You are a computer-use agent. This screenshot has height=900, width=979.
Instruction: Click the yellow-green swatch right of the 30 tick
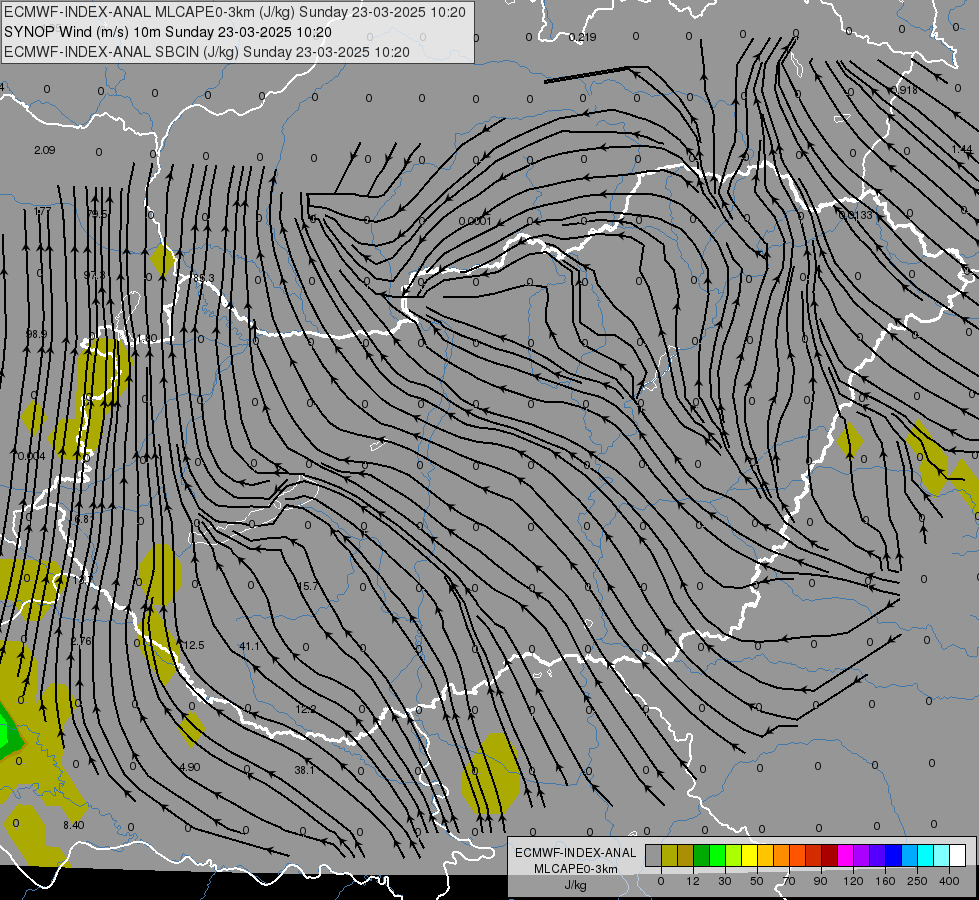(x=734, y=855)
